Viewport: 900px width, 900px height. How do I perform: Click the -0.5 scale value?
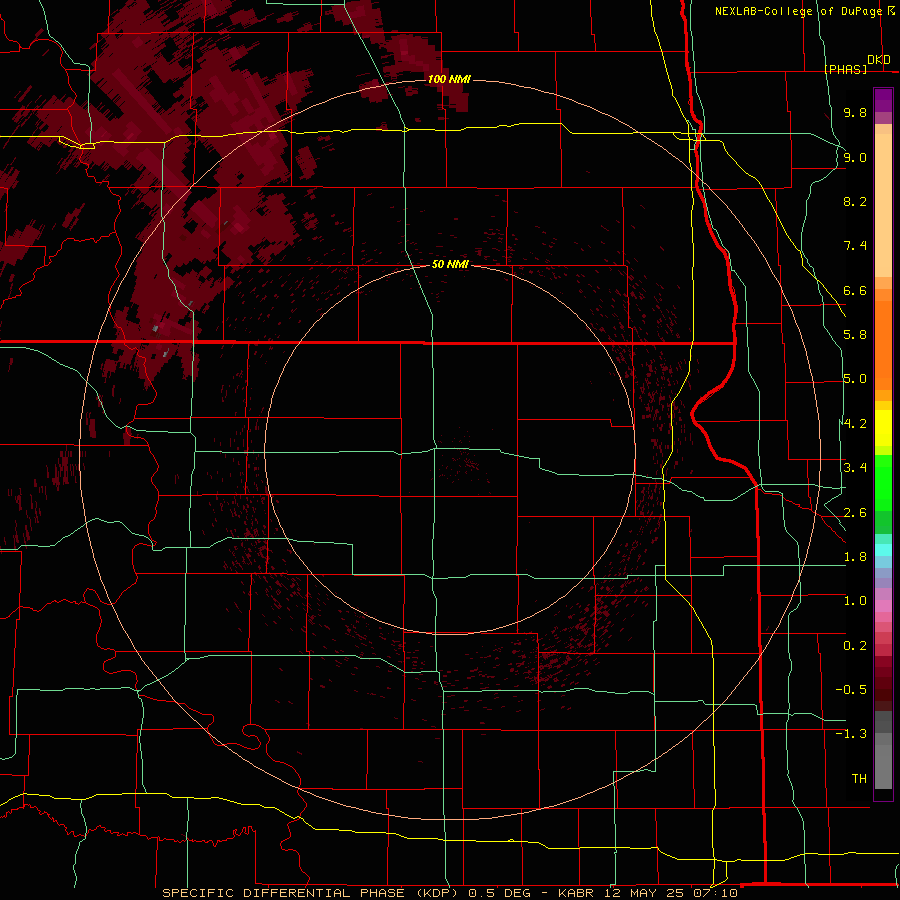(x=851, y=690)
